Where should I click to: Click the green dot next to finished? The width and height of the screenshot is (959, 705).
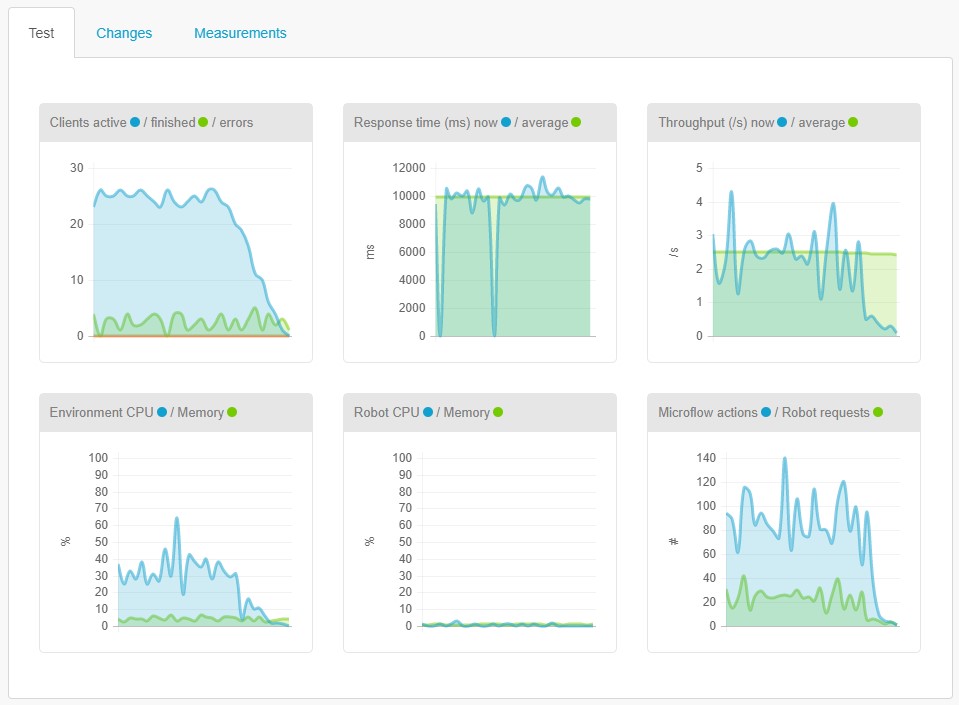[203, 122]
